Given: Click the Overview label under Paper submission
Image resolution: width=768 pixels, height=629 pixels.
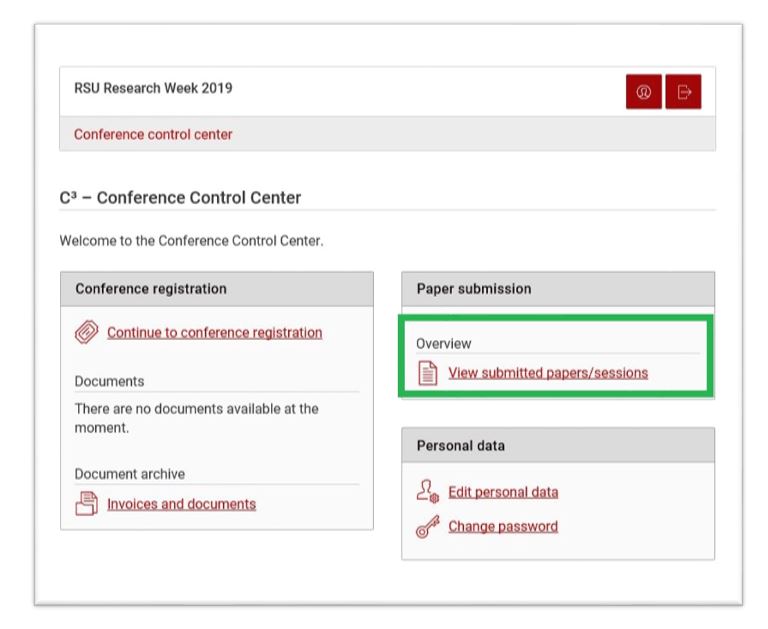Looking at the screenshot, I should (443, 343).
